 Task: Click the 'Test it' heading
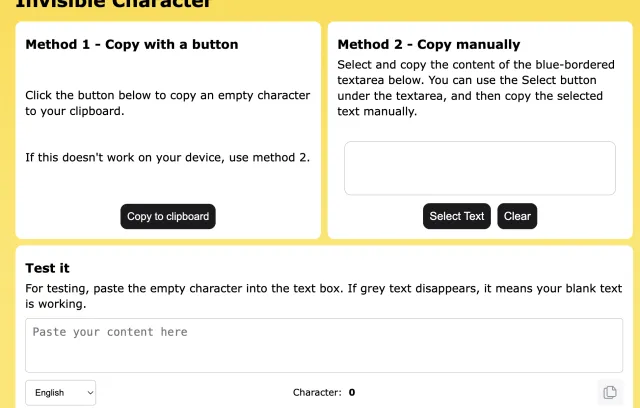(x=47, y=268)
